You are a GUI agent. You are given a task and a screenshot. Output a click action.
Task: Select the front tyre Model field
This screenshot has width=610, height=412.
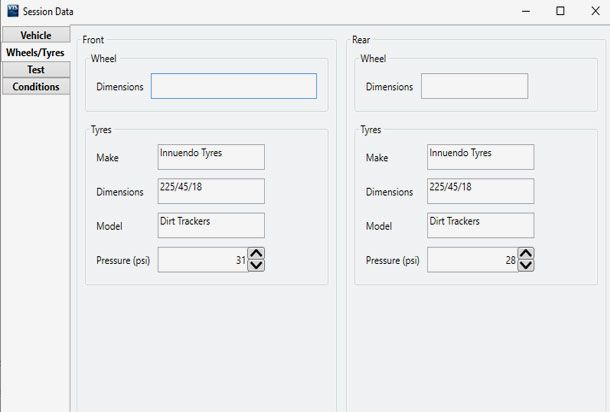pos(211,225)
